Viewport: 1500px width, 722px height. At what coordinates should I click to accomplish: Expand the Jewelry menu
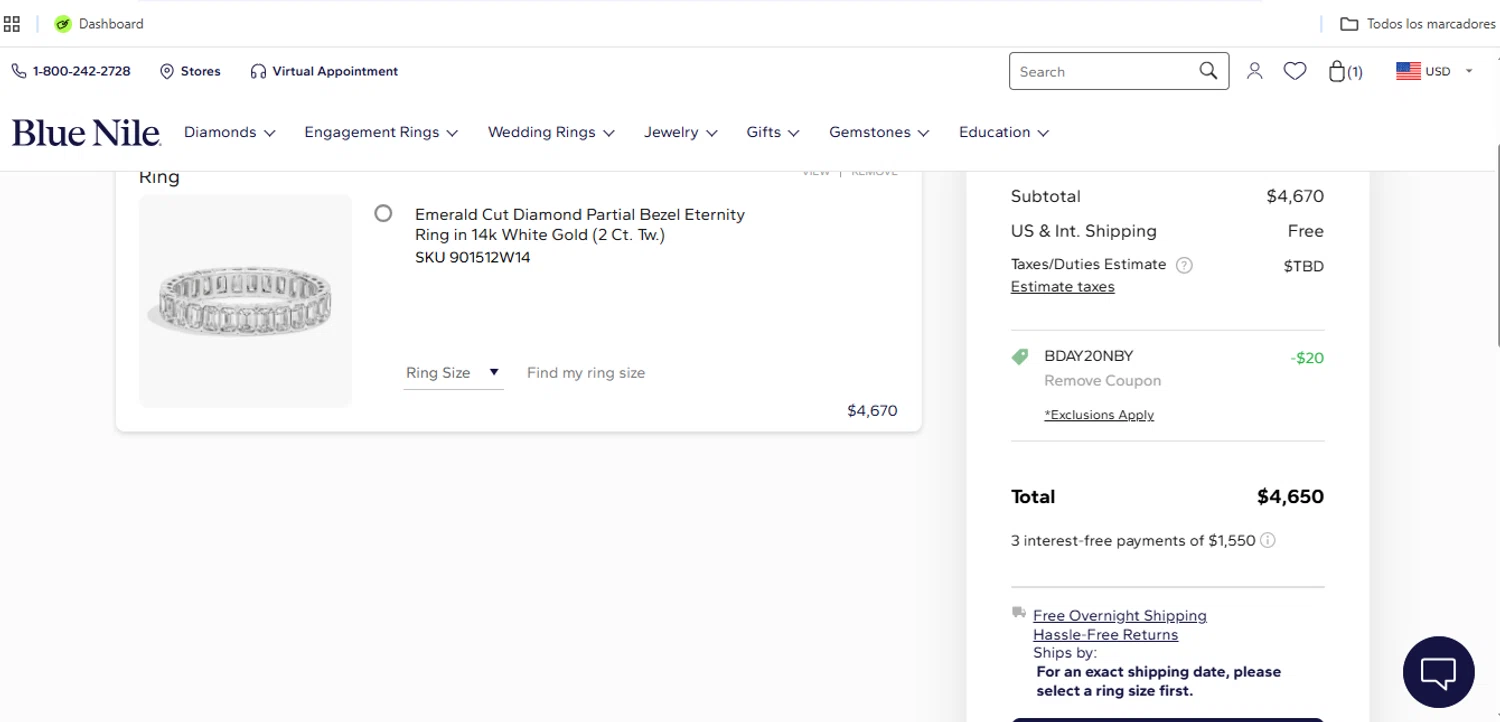681,132
